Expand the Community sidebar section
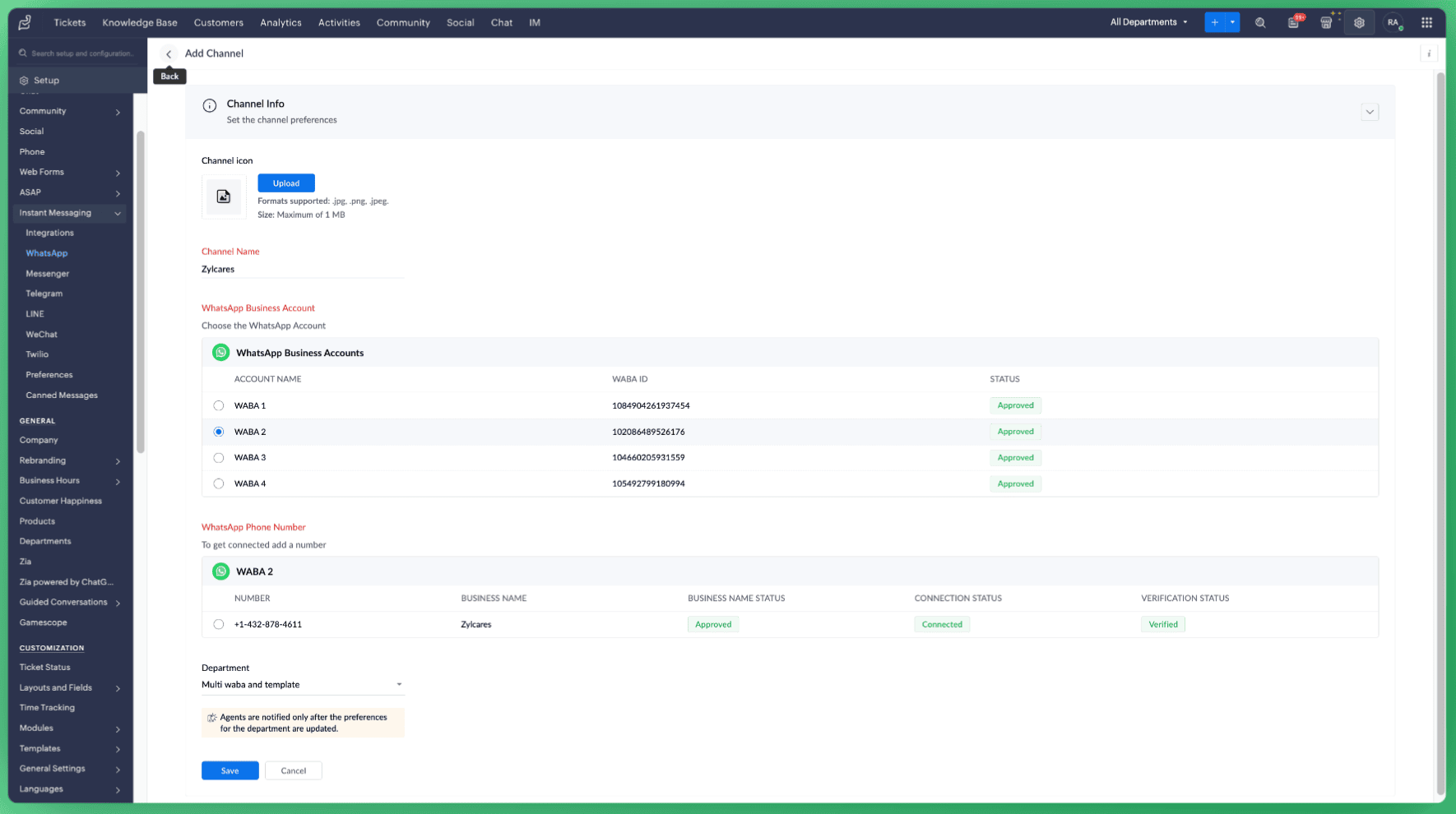Image resolution: width=1456 pixels, height=814 pixels. pyautogui.click(x=118, y=112)
